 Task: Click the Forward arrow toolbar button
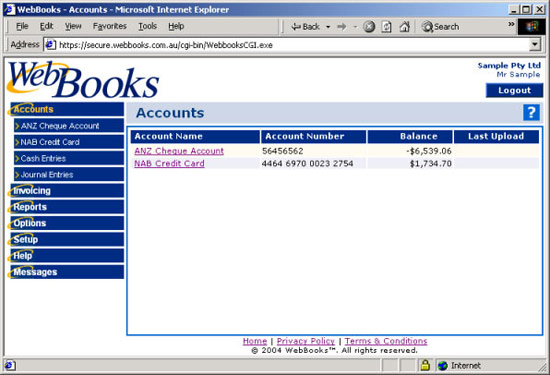point(341,27)
